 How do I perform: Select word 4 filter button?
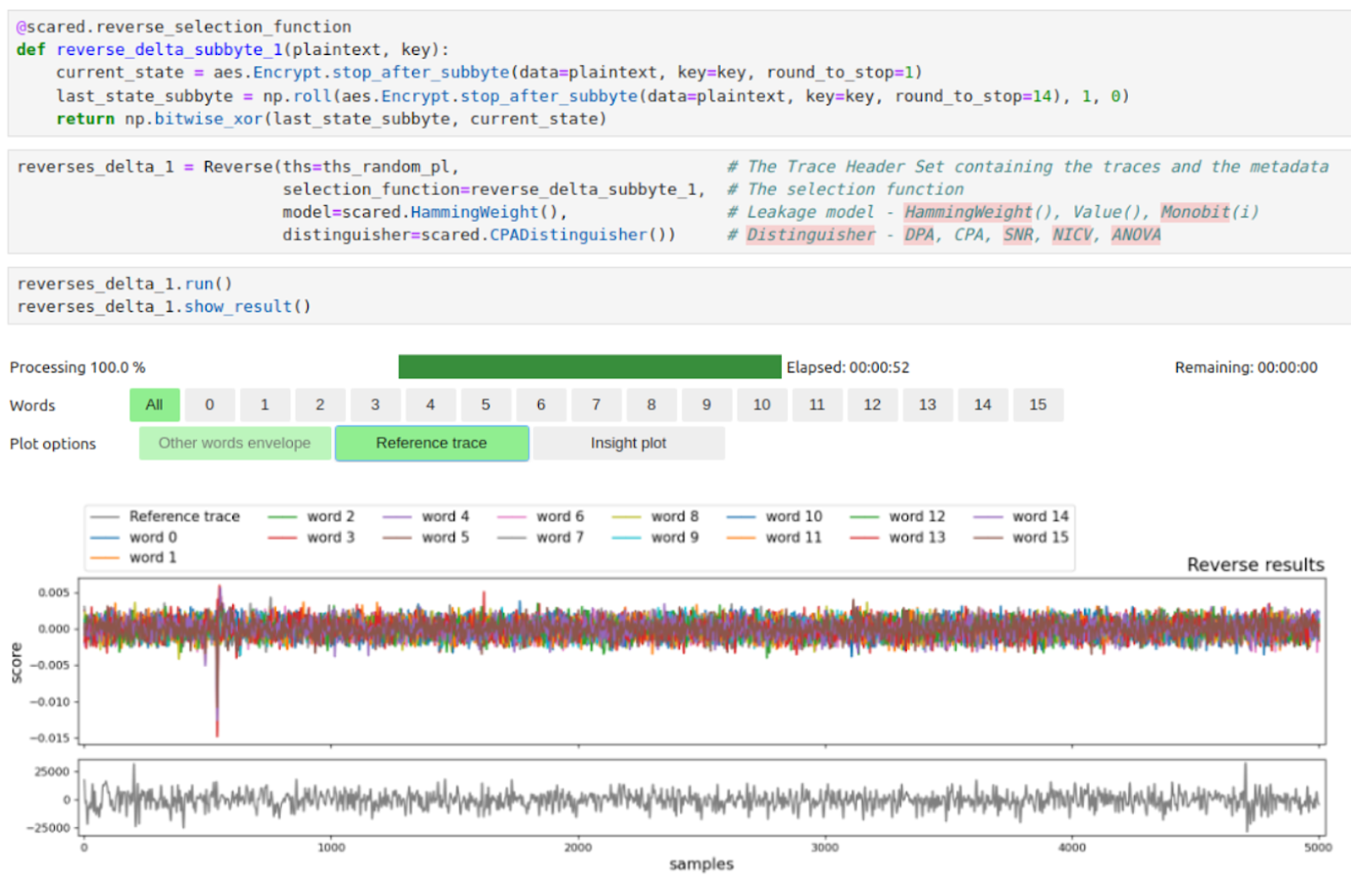tap(431, 405)
